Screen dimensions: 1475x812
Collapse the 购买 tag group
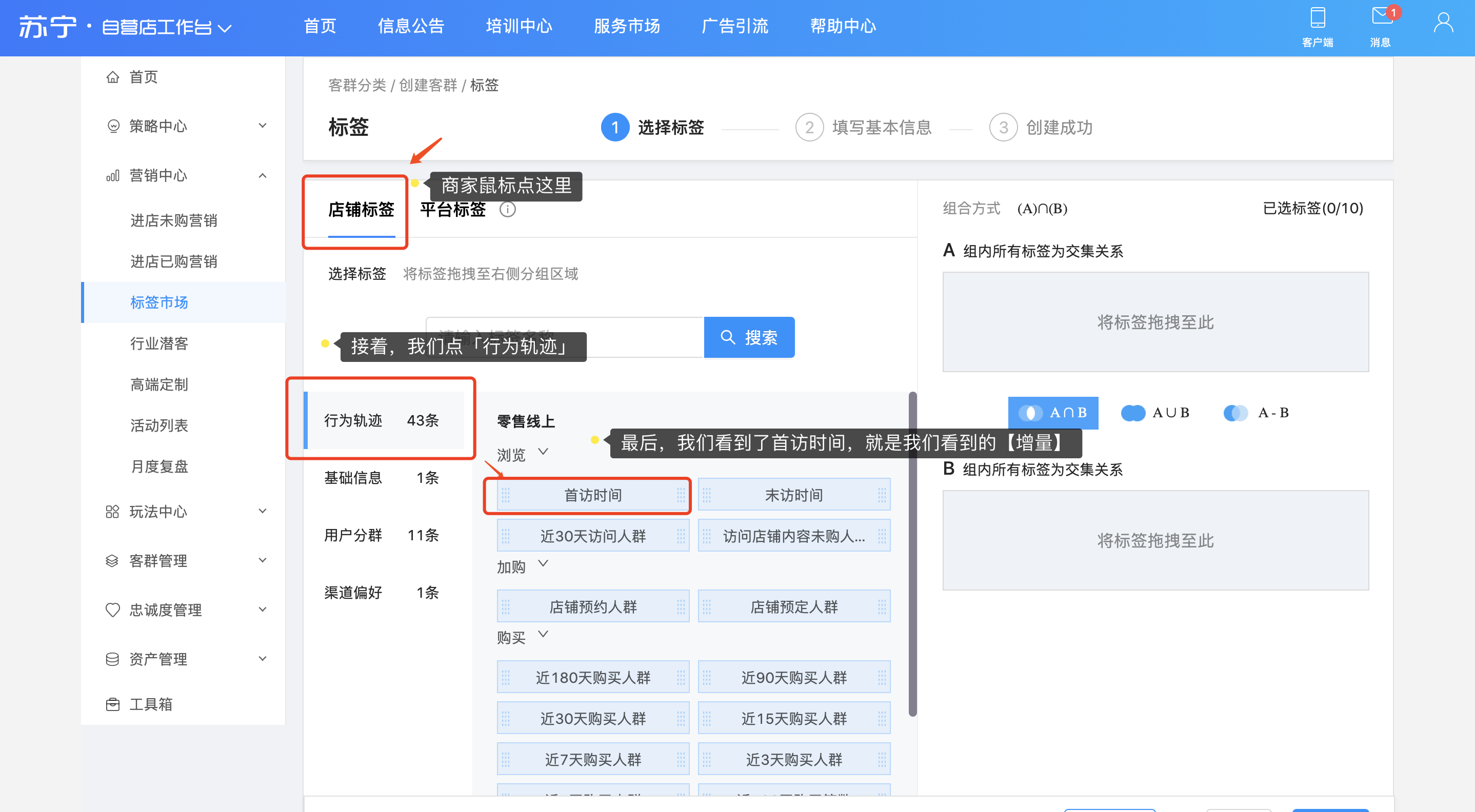(x=544, y=634)
